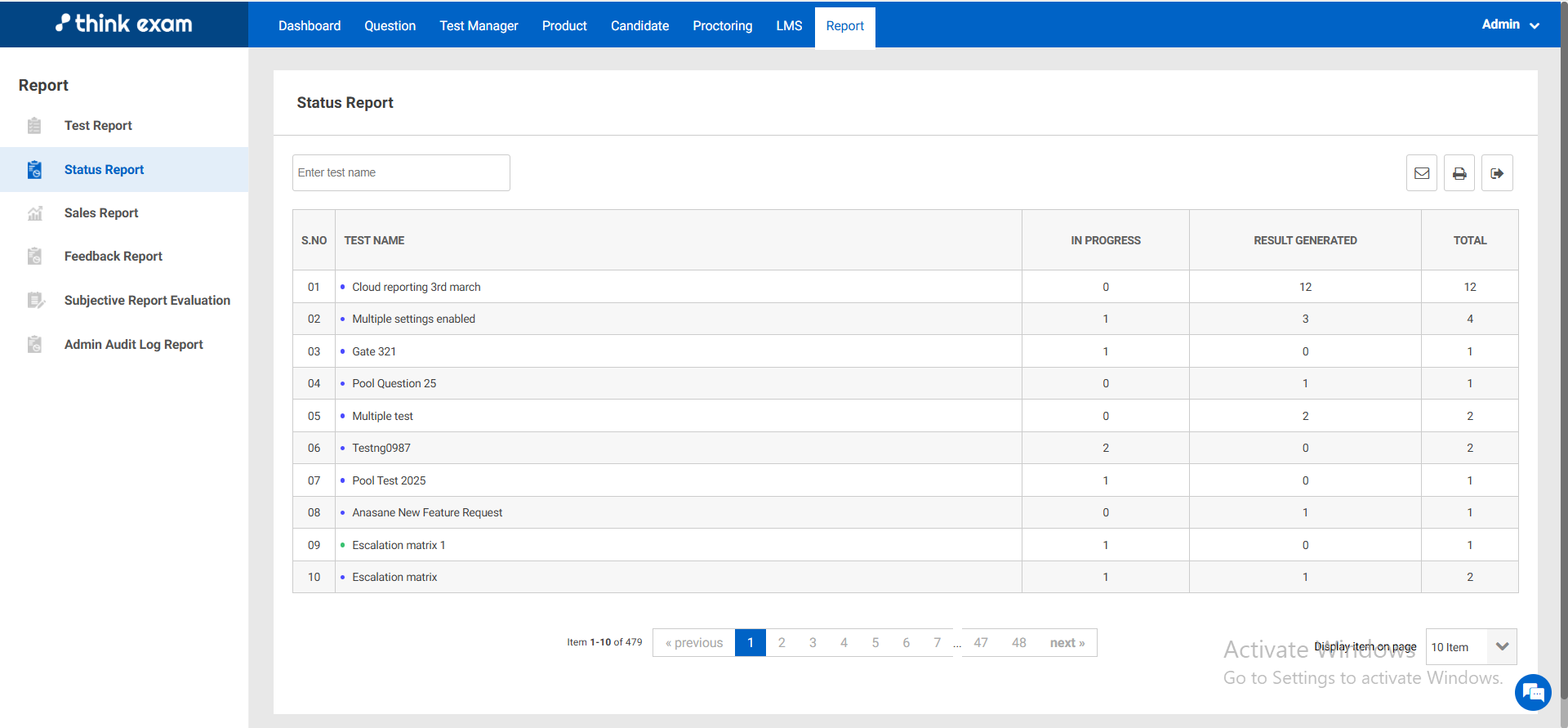Focus the Enter test name field
This screenshot has height=728, width=1568.
pyautogui.click(x=401, y=173)
